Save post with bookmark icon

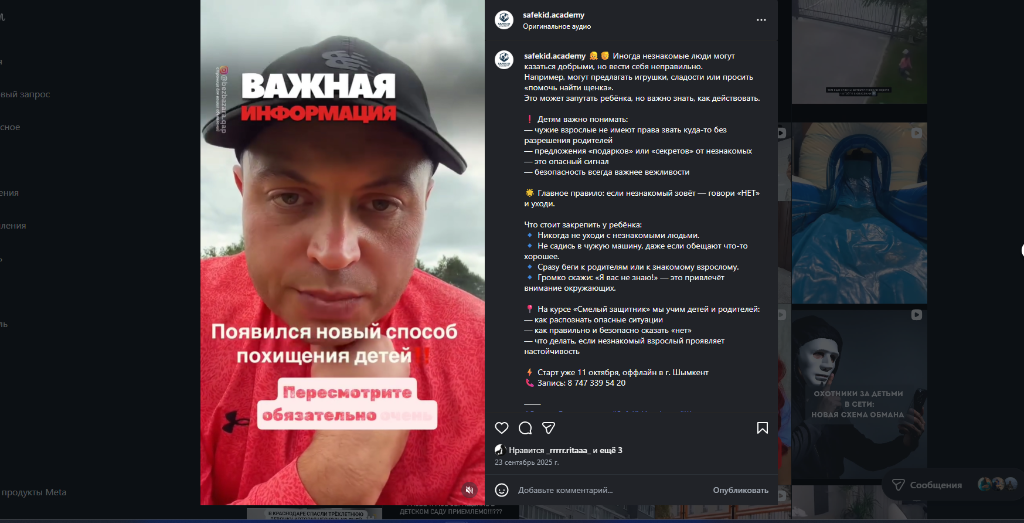point(762,428)
